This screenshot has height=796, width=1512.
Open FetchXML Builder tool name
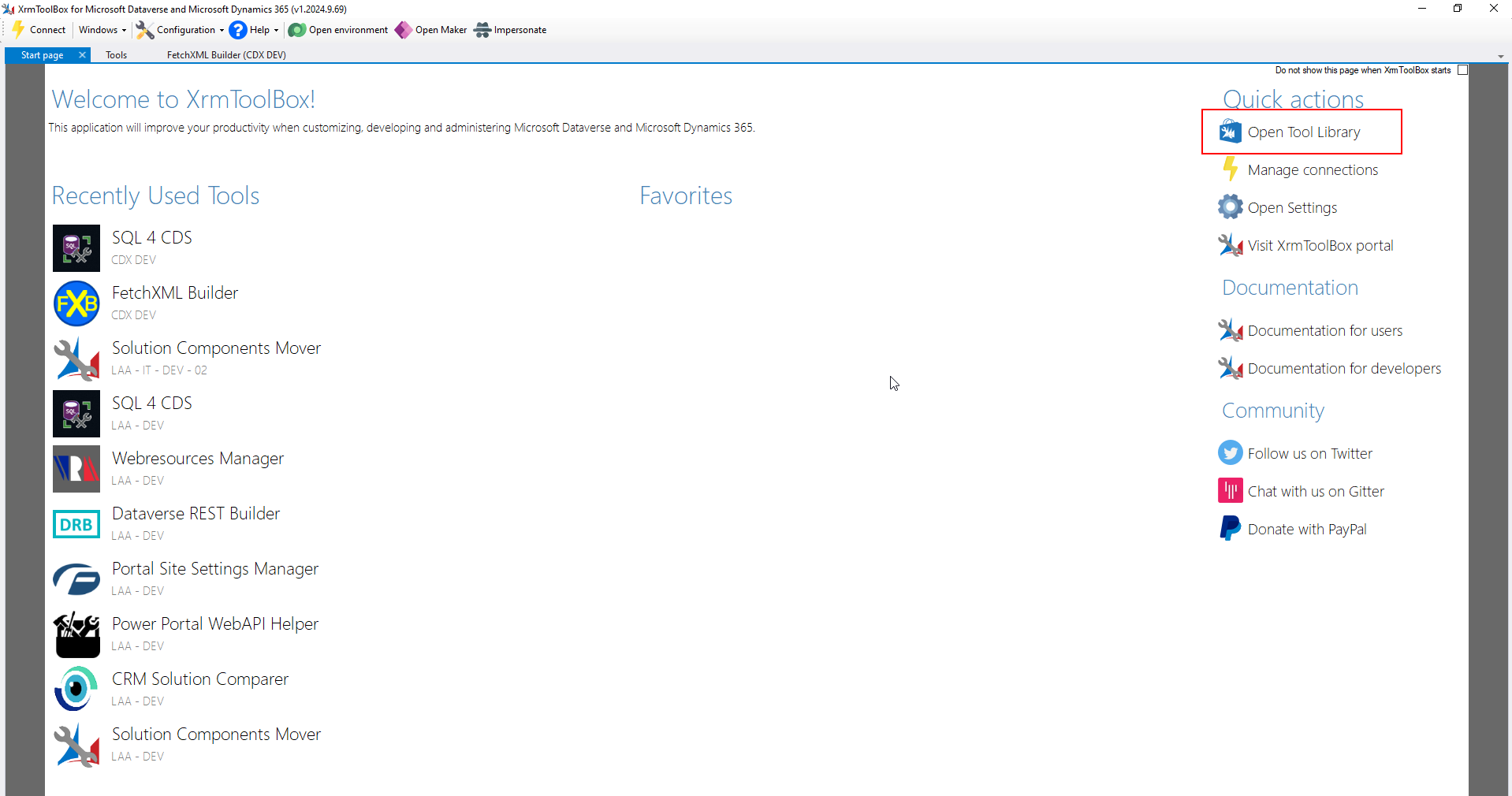(175, 293)
